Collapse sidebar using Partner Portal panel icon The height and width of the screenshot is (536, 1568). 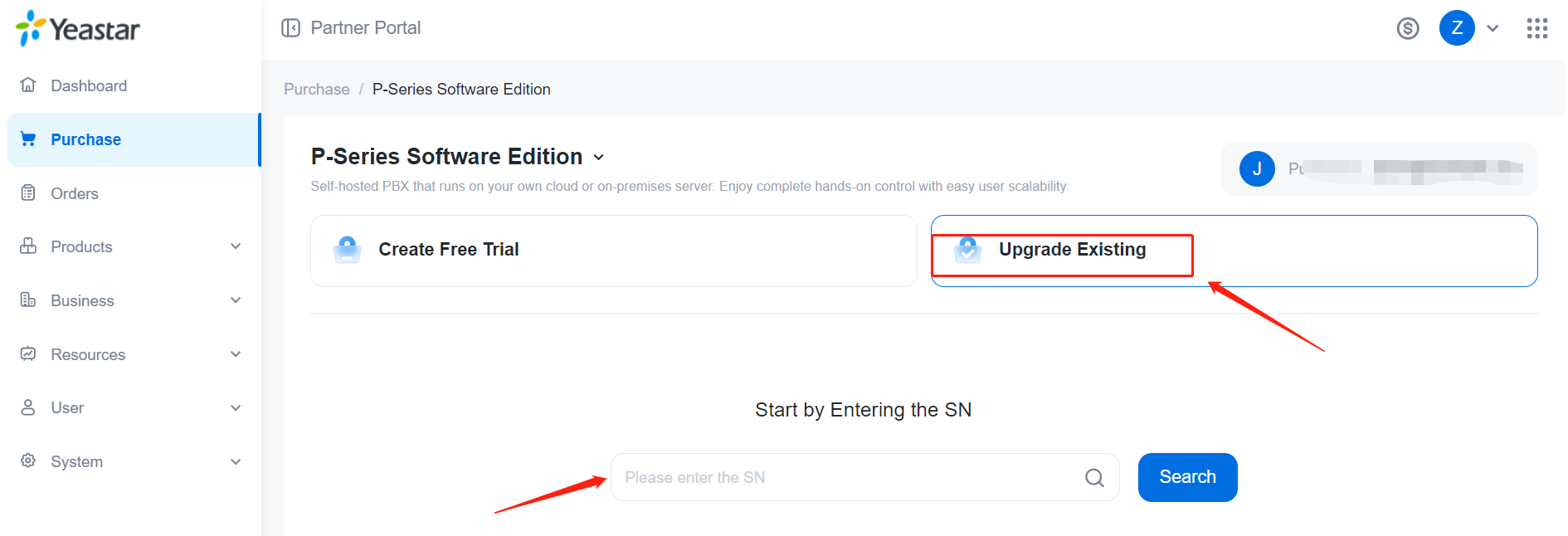point(290,28)
